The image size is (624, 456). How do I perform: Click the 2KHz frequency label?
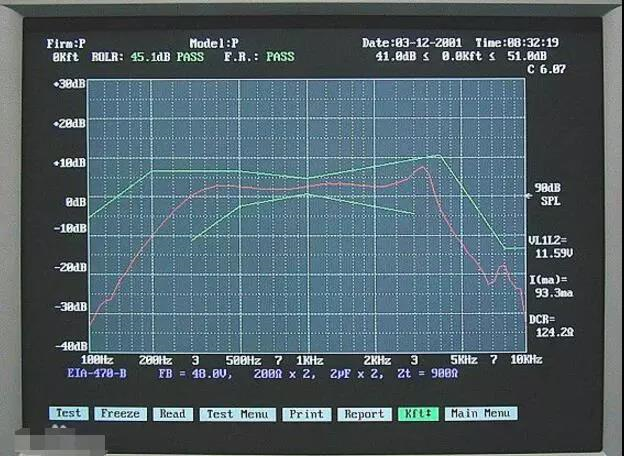377,361
